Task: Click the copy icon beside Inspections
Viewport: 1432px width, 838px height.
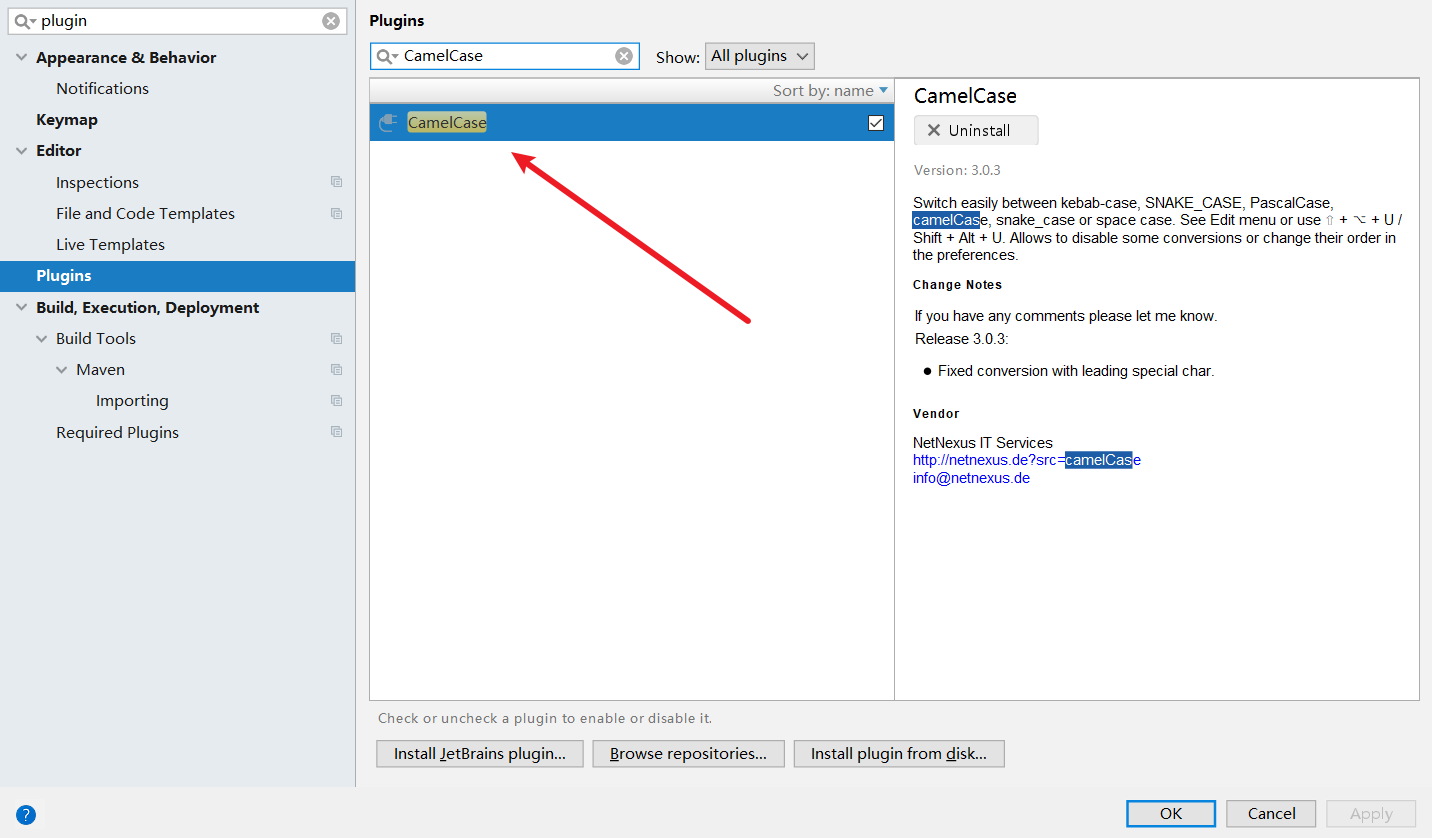Action: coord(336,182)
